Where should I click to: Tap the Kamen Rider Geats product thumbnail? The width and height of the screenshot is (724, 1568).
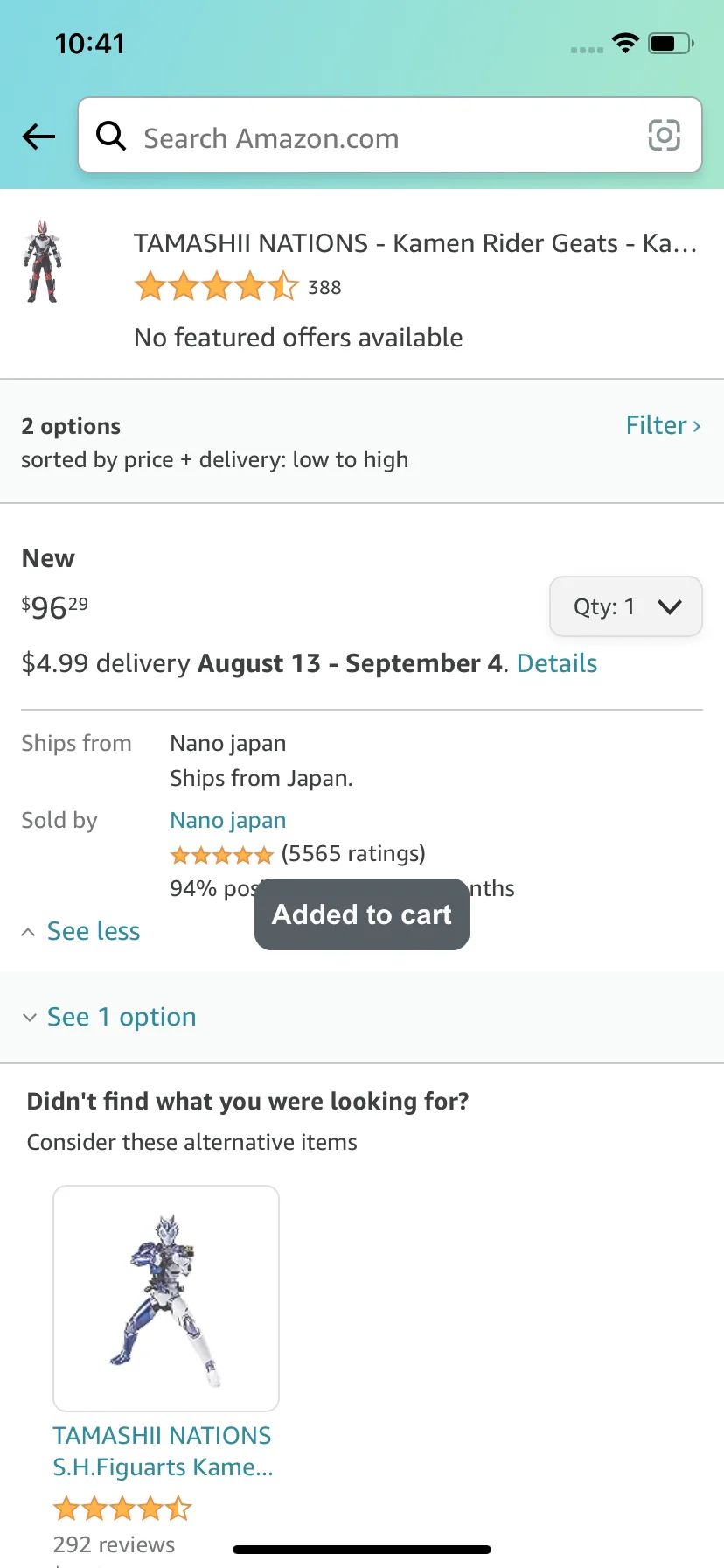pyautogui.click(x=42, y=262)
